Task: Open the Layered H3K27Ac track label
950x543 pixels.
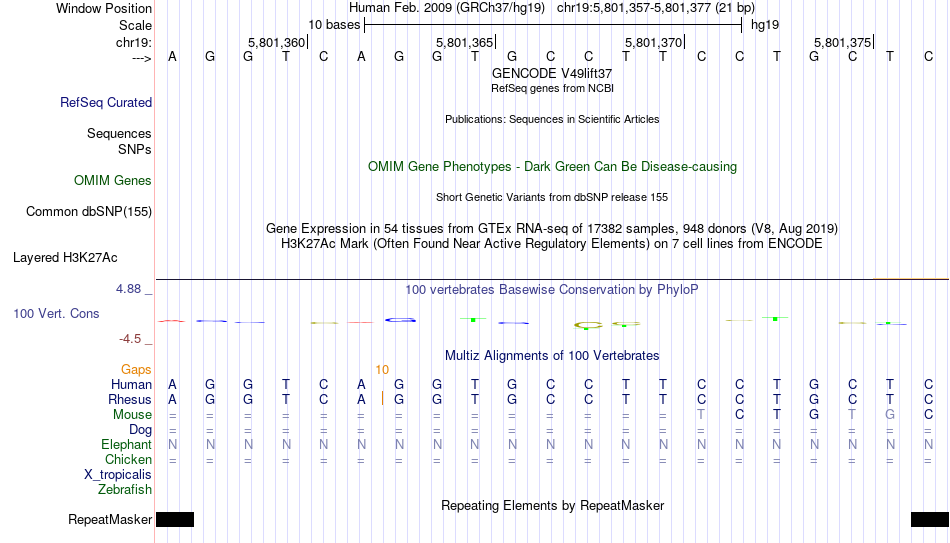Action: (x=65, y=258)
